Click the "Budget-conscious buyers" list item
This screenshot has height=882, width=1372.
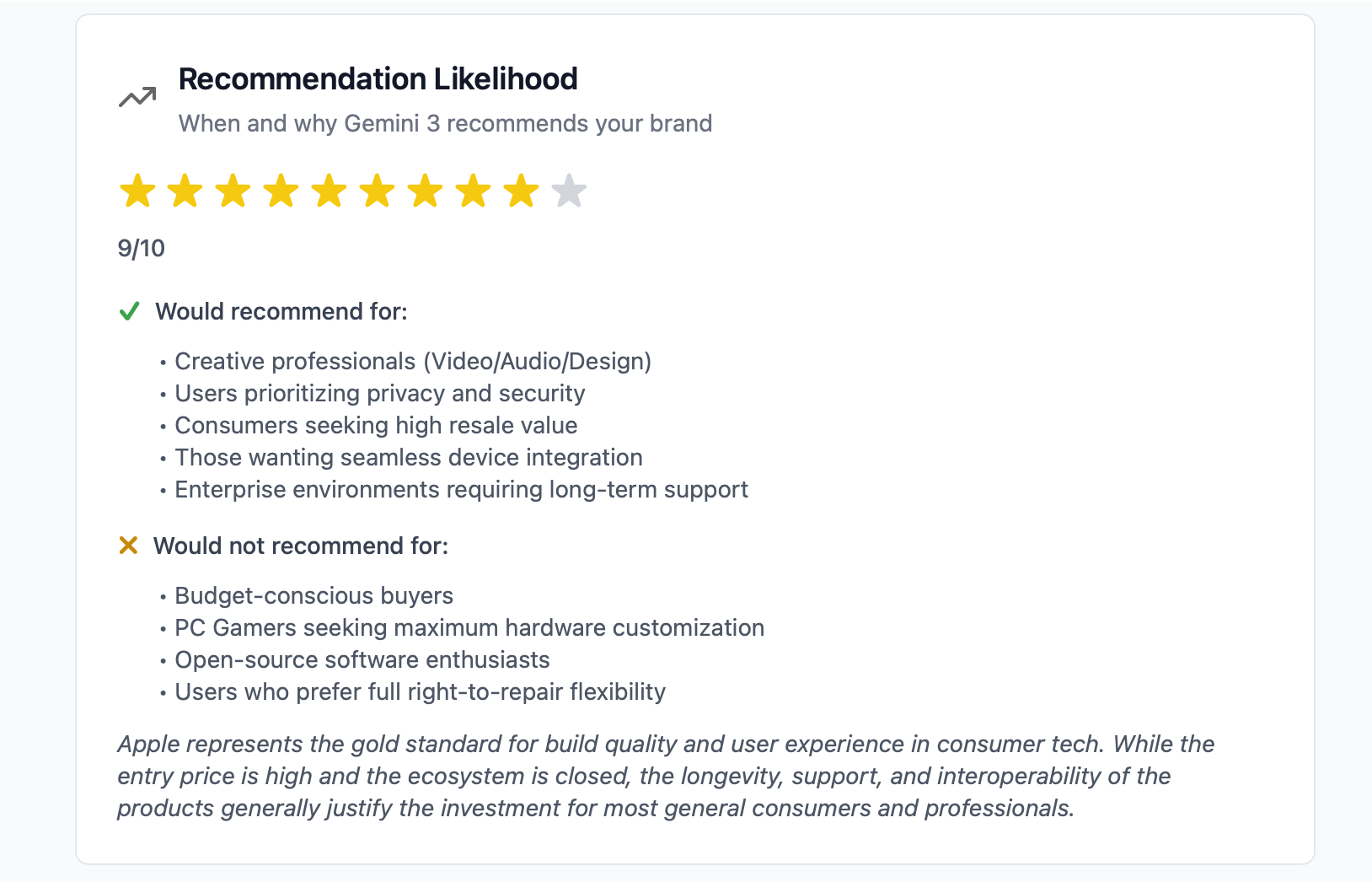click(314, 596)
